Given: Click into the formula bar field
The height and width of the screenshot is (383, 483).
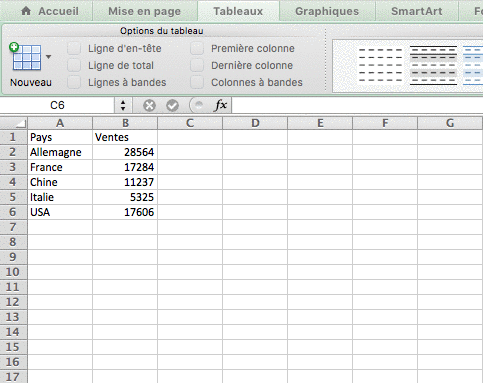Looking at the screenshot, I should coord(357,105).
